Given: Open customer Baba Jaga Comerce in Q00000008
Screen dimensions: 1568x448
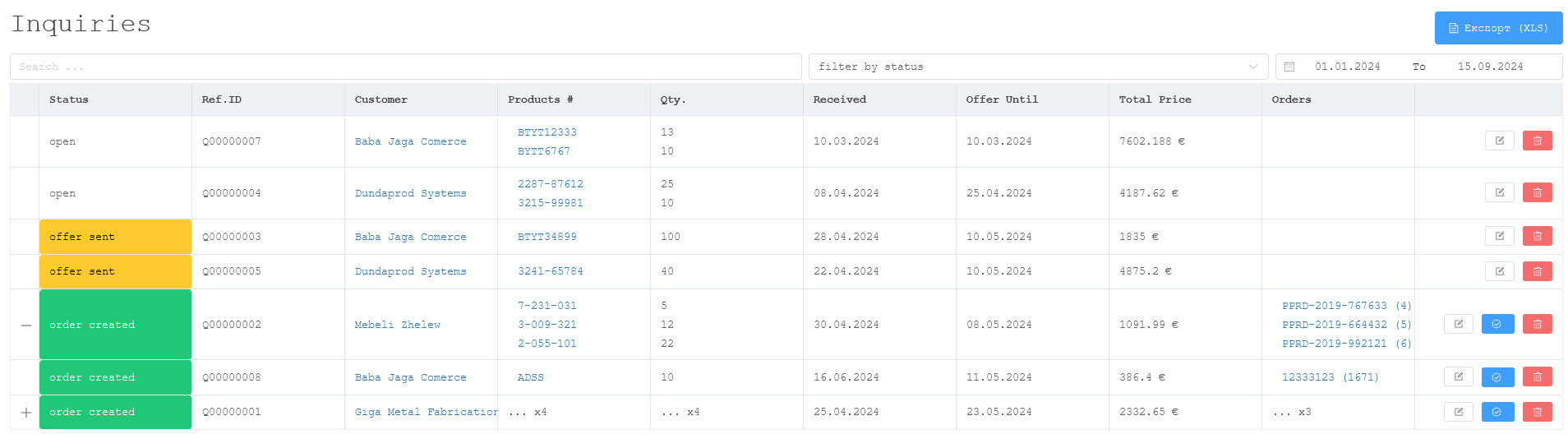Looking at the screenshot, I should [x=410, y=377].
